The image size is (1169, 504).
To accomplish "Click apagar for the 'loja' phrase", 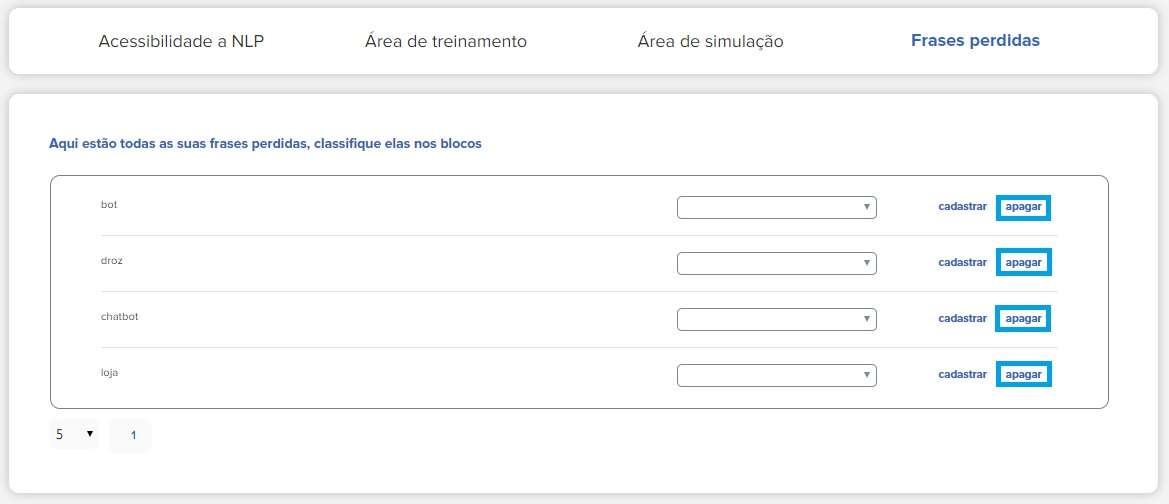I will [1024, 374].
